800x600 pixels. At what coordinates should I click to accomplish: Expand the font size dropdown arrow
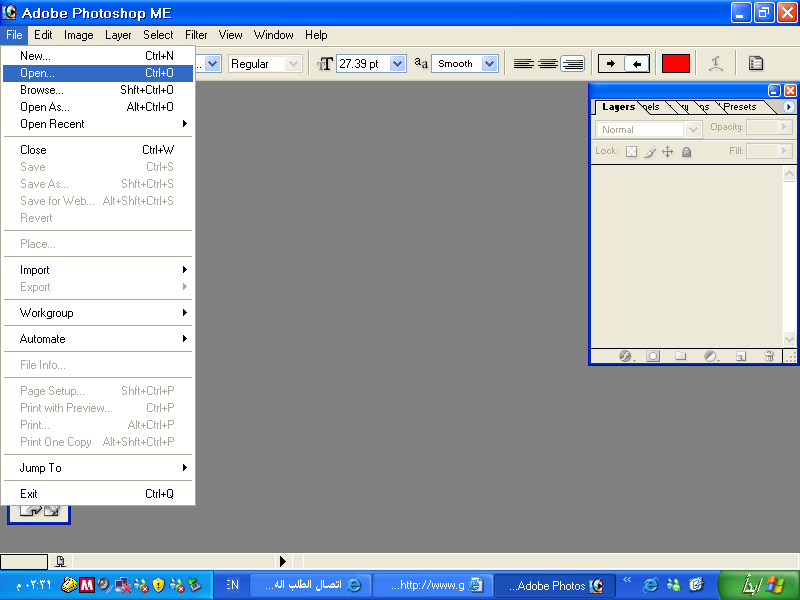(397, 64)
